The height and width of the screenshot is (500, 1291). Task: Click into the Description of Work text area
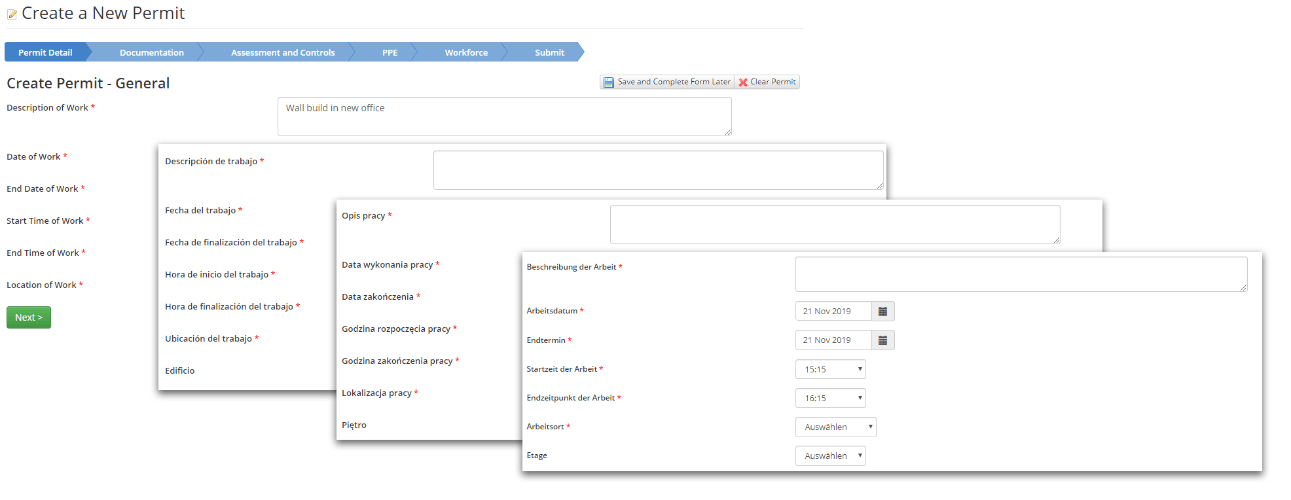click(504, 116)
